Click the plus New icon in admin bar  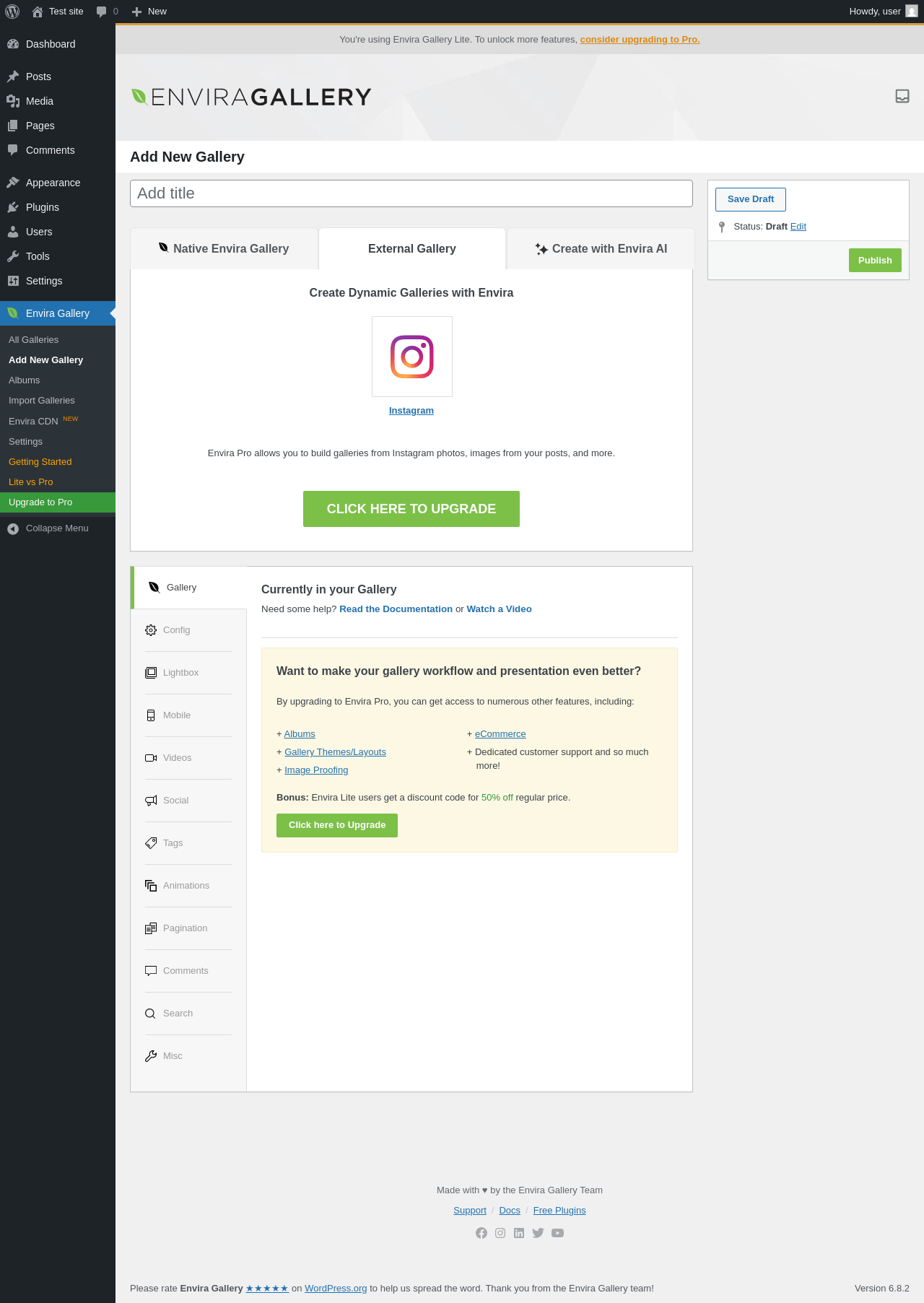tap(136, 12)
